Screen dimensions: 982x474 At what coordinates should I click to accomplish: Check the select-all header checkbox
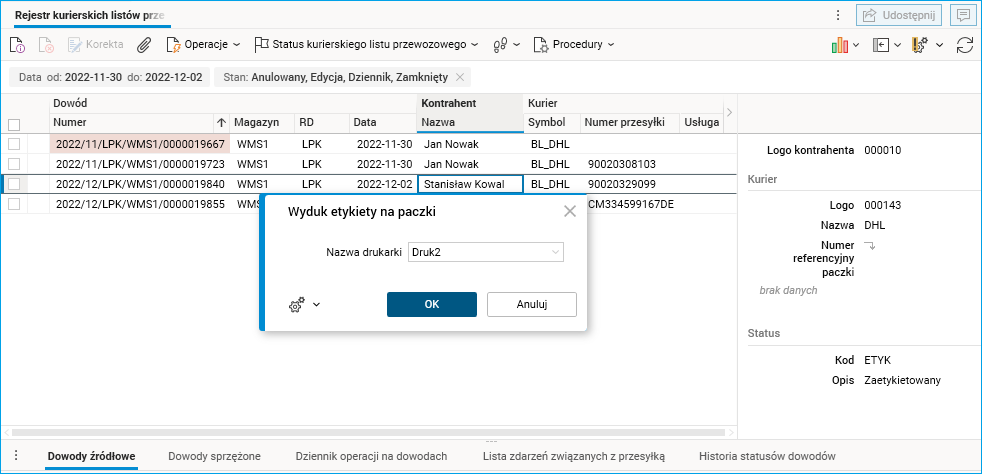[x=14, y=124]
